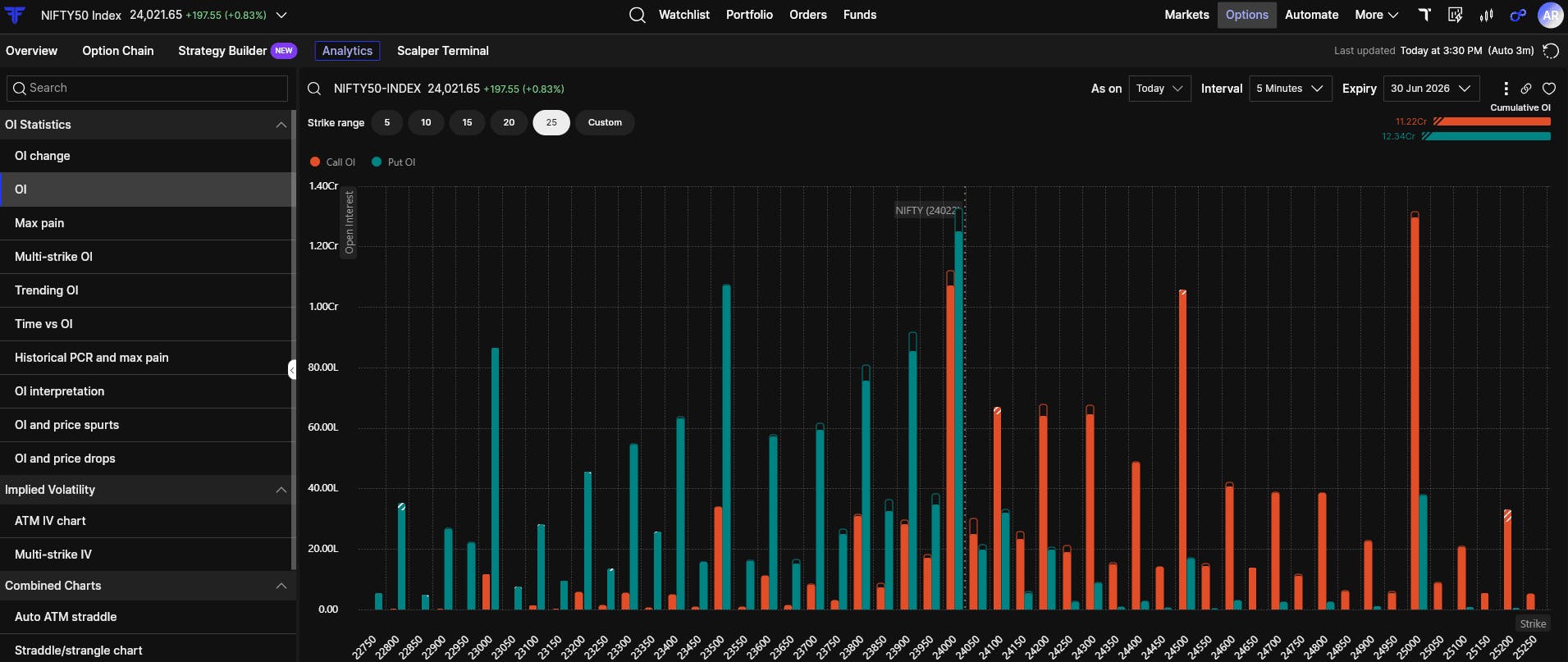Viewport: 1568px width, 662px height.
Task: Open the three-dot more options menu
Action: (x=1506, y=89)
